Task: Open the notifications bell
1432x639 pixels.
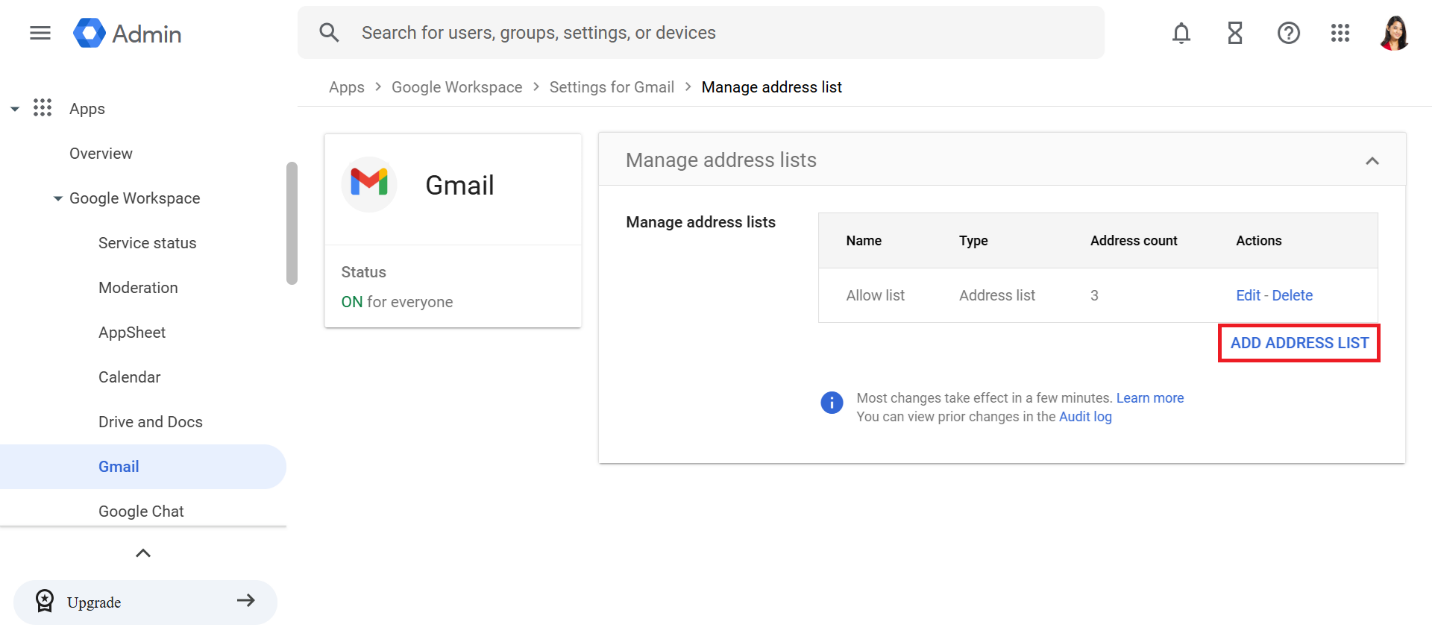Action: coord(1181,33)
